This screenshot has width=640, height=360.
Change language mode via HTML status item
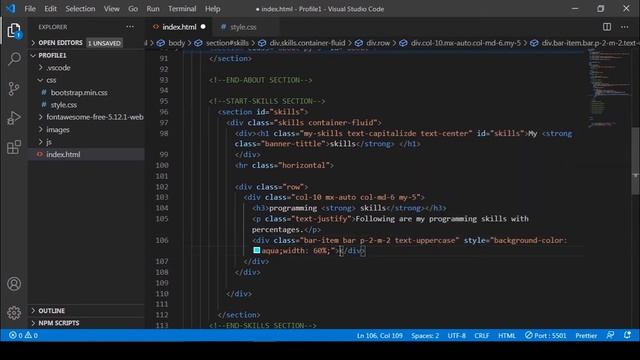(507, 336)
